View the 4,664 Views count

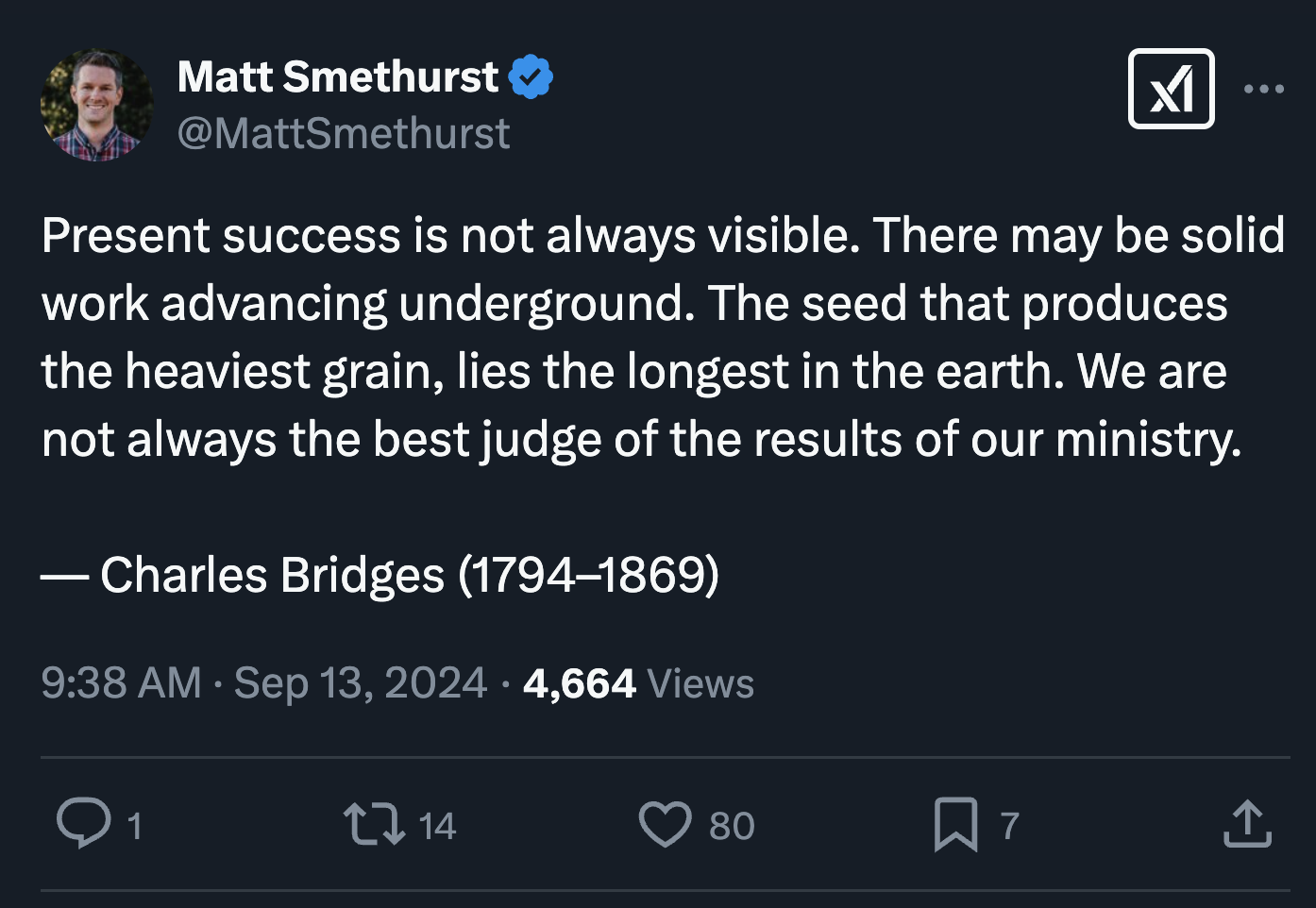(x=638, y=683)
